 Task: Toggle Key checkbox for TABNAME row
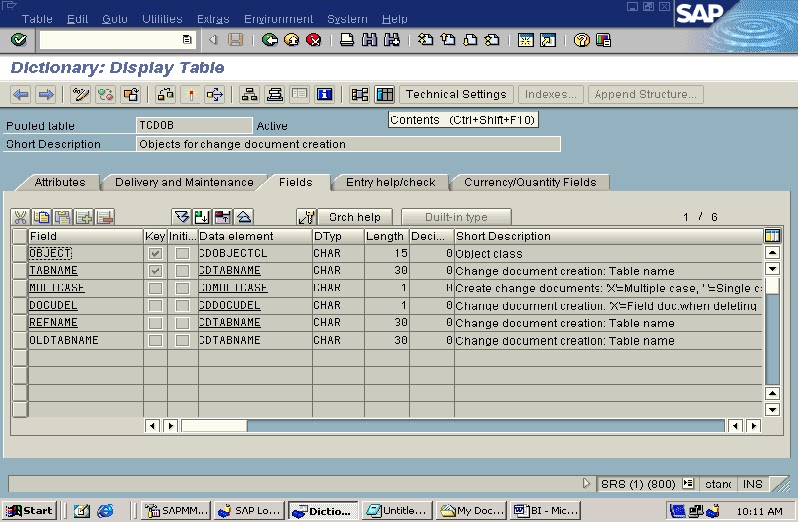(x=155, y=271)
